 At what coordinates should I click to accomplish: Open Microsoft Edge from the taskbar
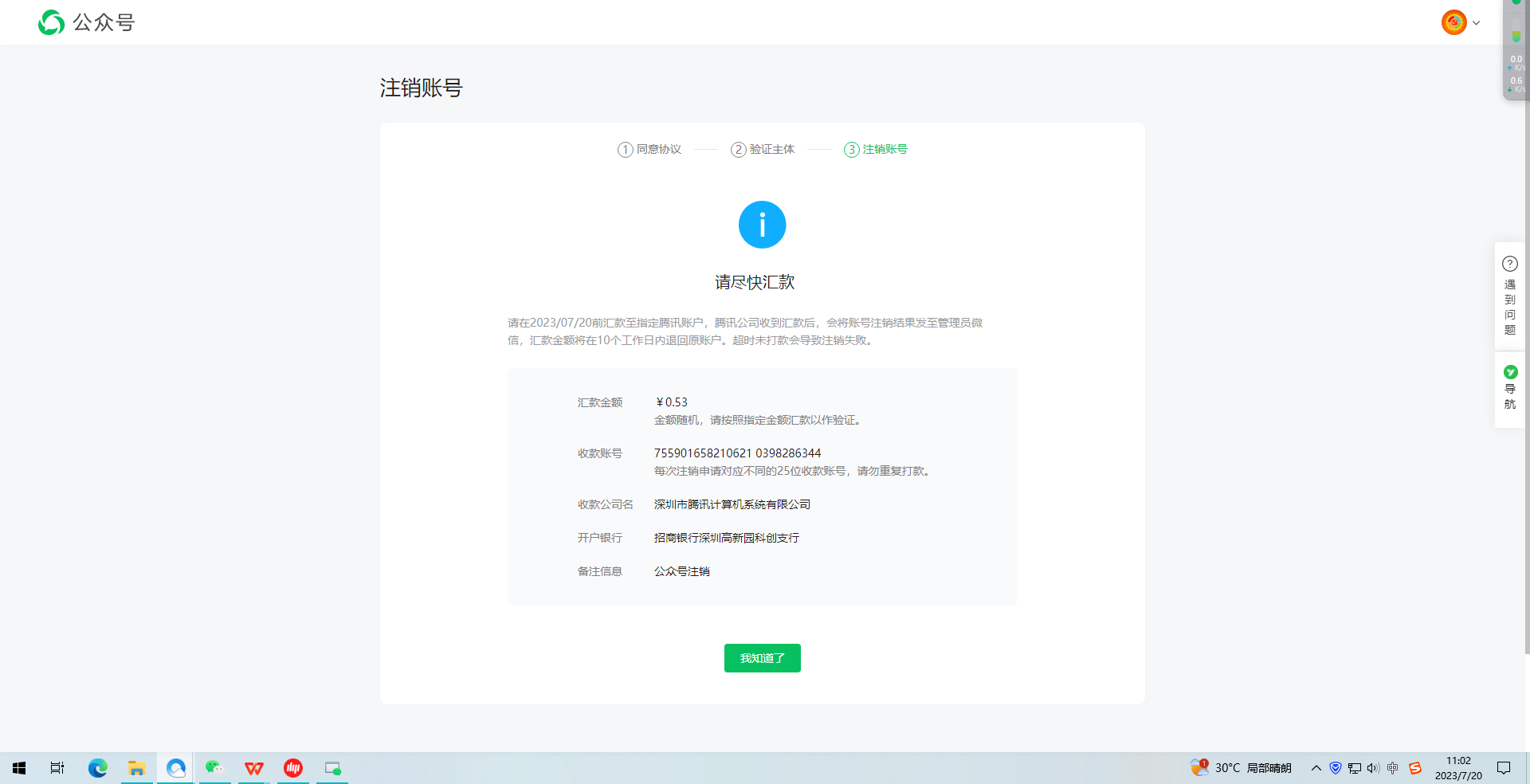pyautogui.click(x=97, y=768)
